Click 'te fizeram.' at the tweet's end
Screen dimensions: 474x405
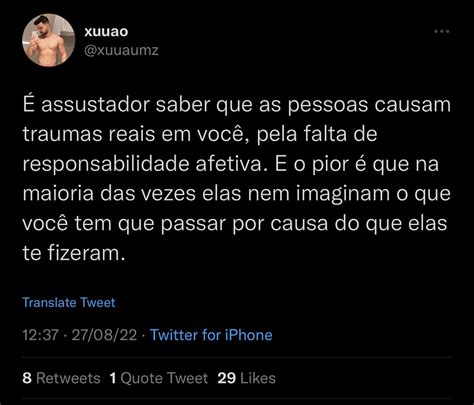pos(74,253)
